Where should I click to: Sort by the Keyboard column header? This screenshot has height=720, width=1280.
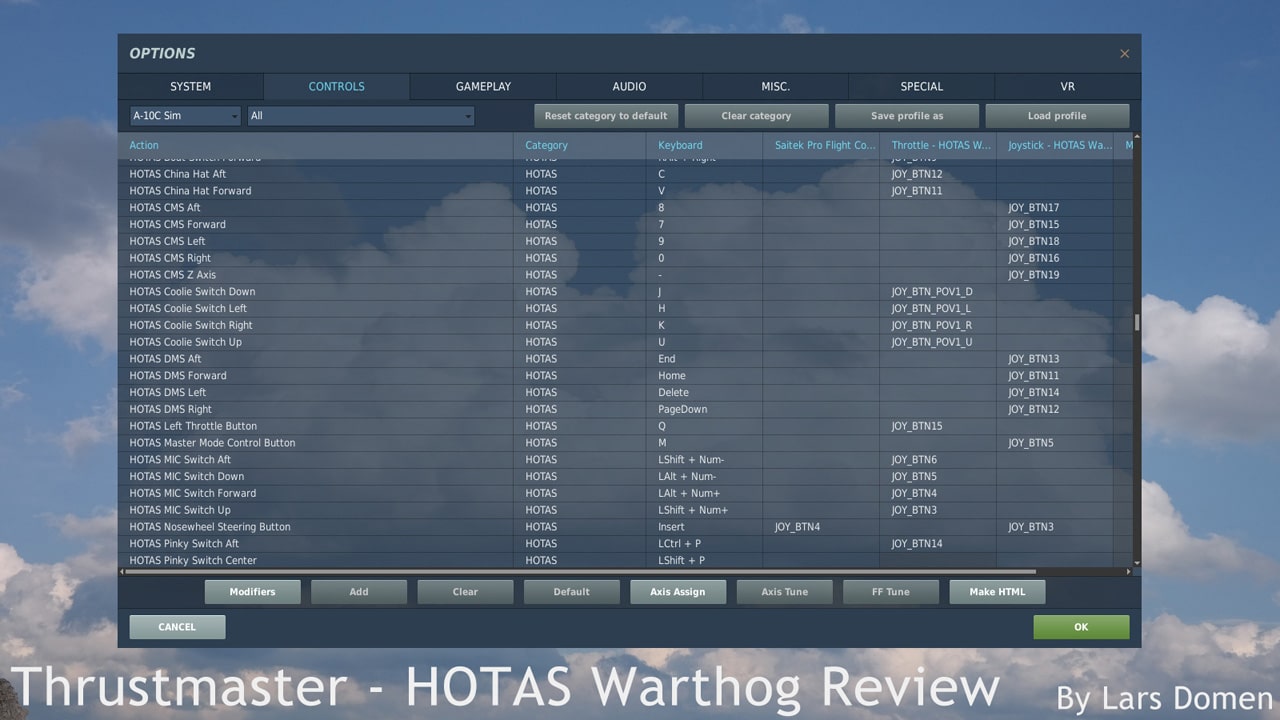click(680, 145)
